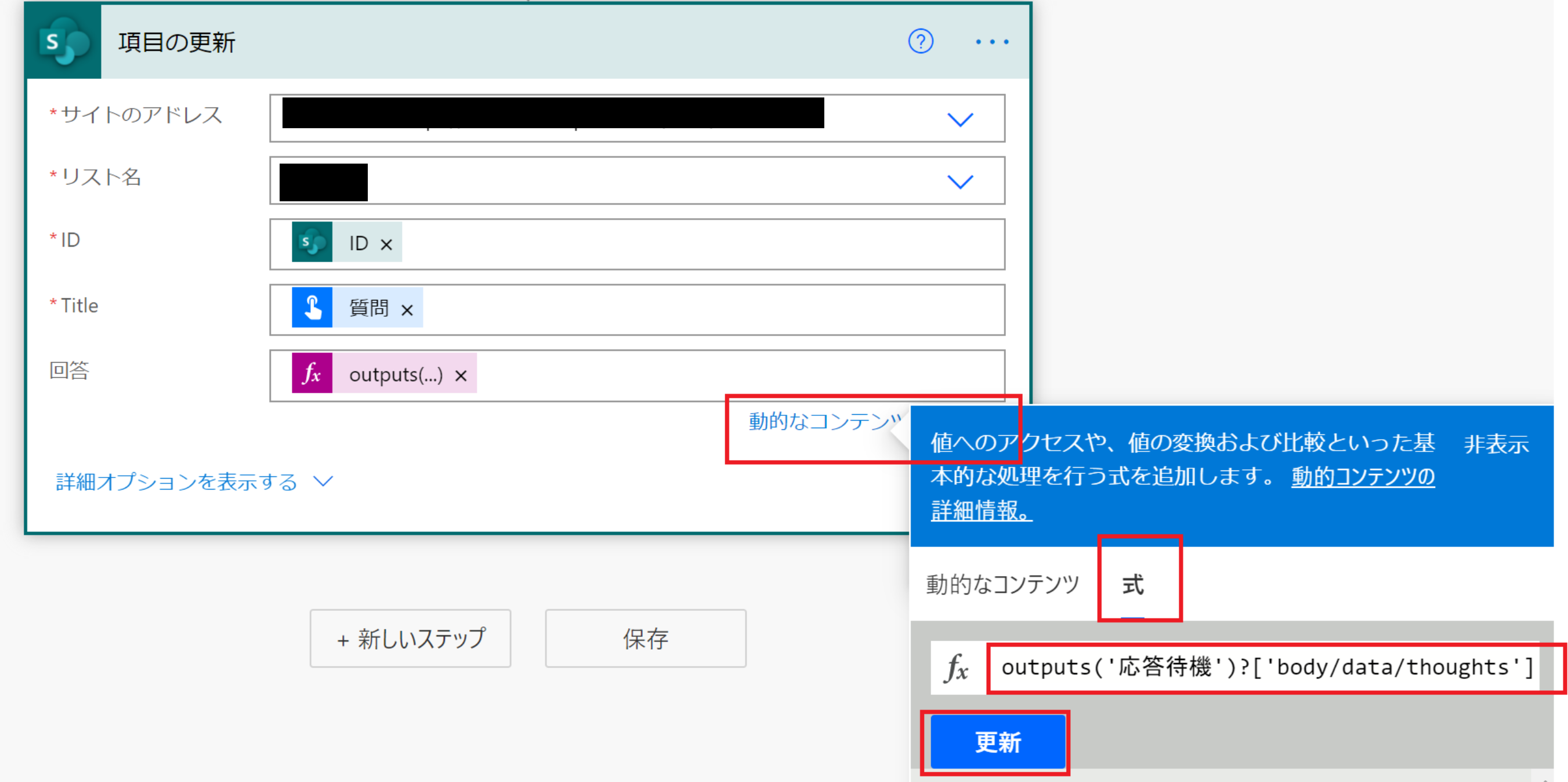1568x782 pixels.
Task: Open the three-dot action menu
Action: (x=991, y=41)
